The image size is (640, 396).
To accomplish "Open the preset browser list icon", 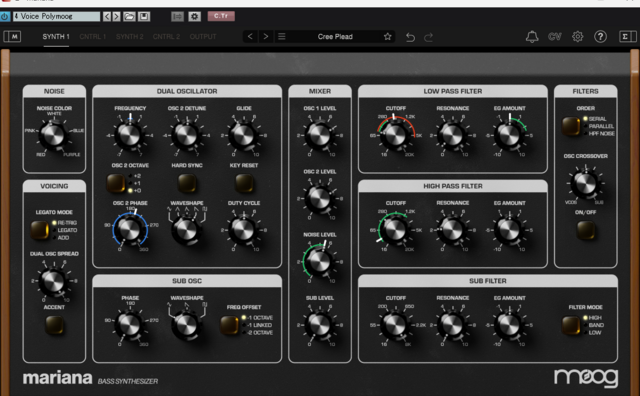I will point(282,37).
